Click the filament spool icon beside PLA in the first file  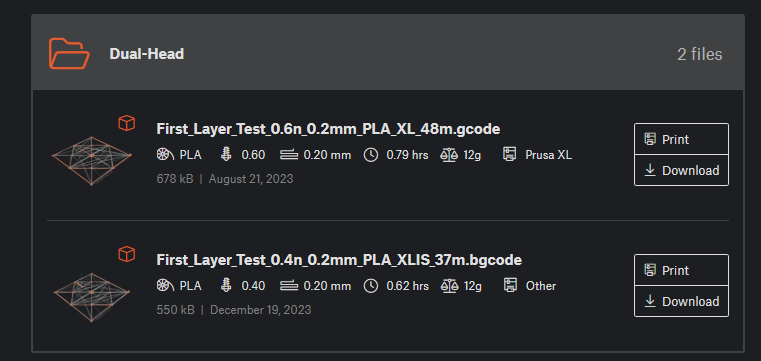tap(165, 155)
